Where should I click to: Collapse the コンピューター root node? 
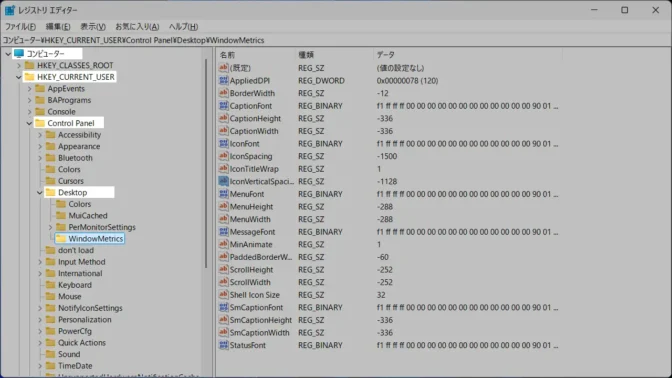[x=8, y=54]
